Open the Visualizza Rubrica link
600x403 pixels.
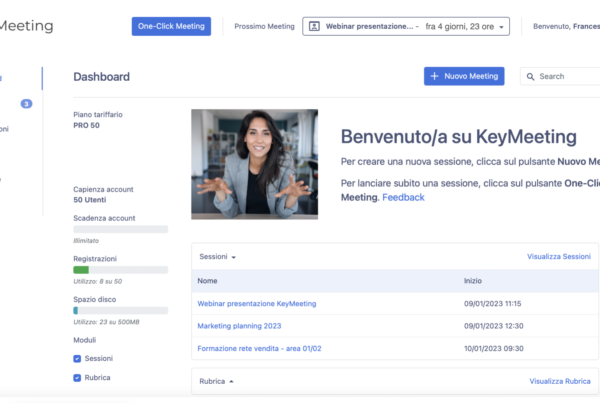click(560, 381)
